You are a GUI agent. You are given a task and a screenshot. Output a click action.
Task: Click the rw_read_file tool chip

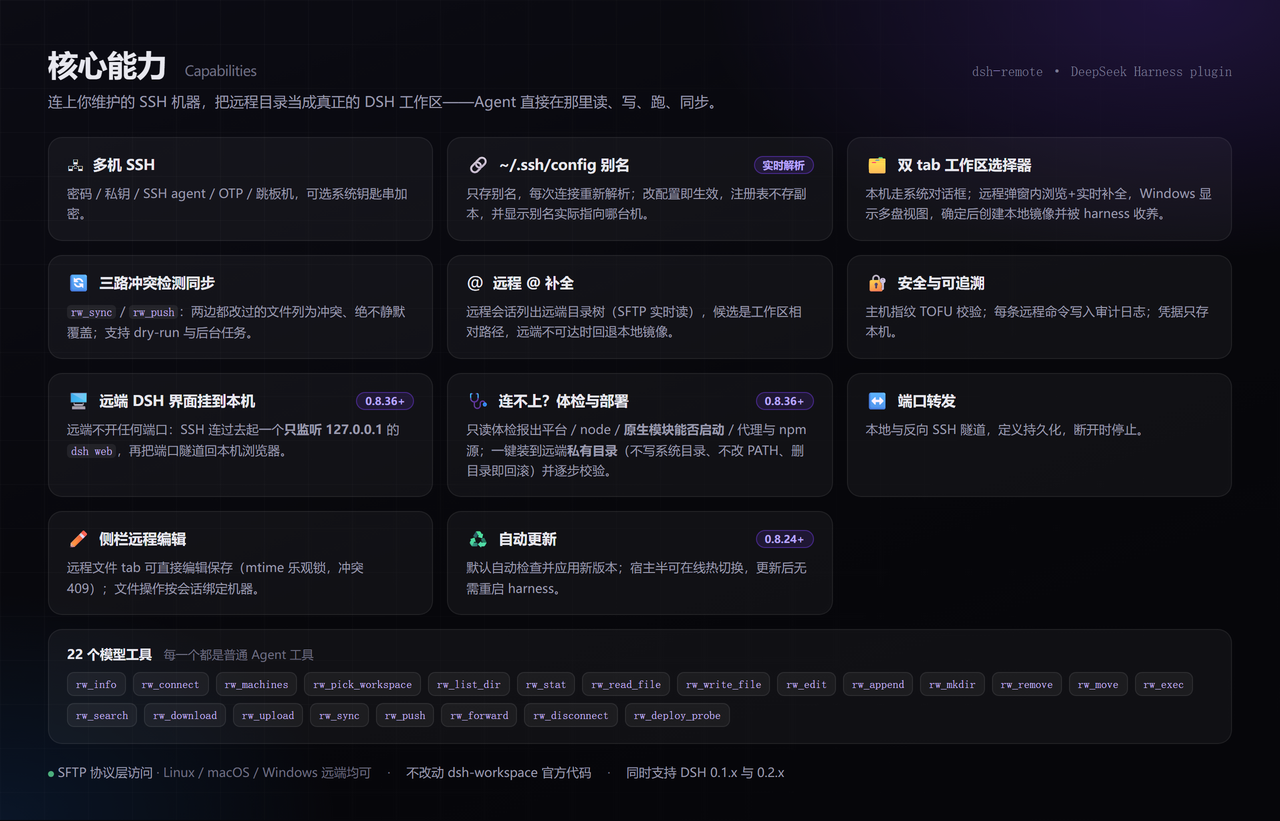(626, 685)
